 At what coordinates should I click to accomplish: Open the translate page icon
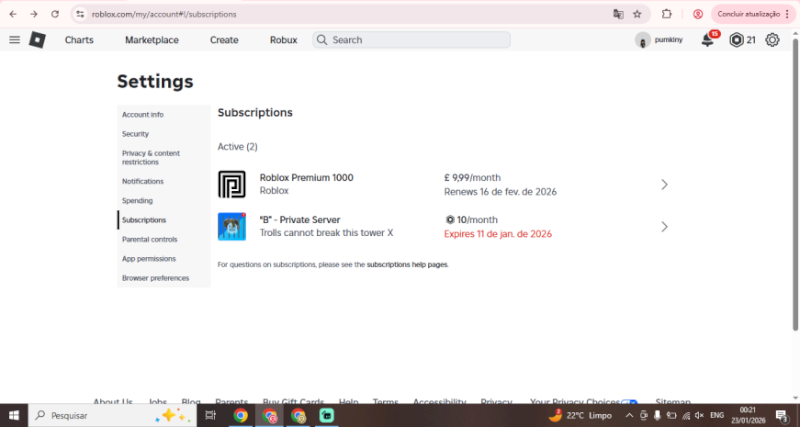click(618, 14)
